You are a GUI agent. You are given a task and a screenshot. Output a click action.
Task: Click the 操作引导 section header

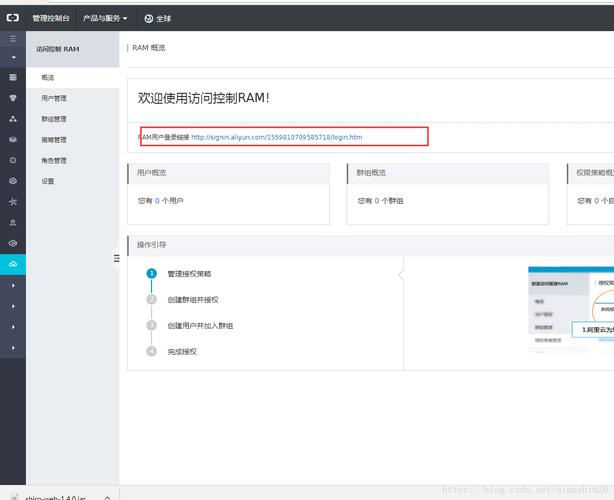pyautogui.click(x=371, y=245)
